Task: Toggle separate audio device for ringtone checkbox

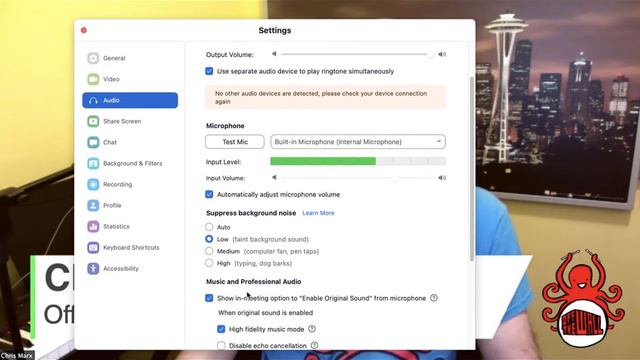Action: coord(209,71)
